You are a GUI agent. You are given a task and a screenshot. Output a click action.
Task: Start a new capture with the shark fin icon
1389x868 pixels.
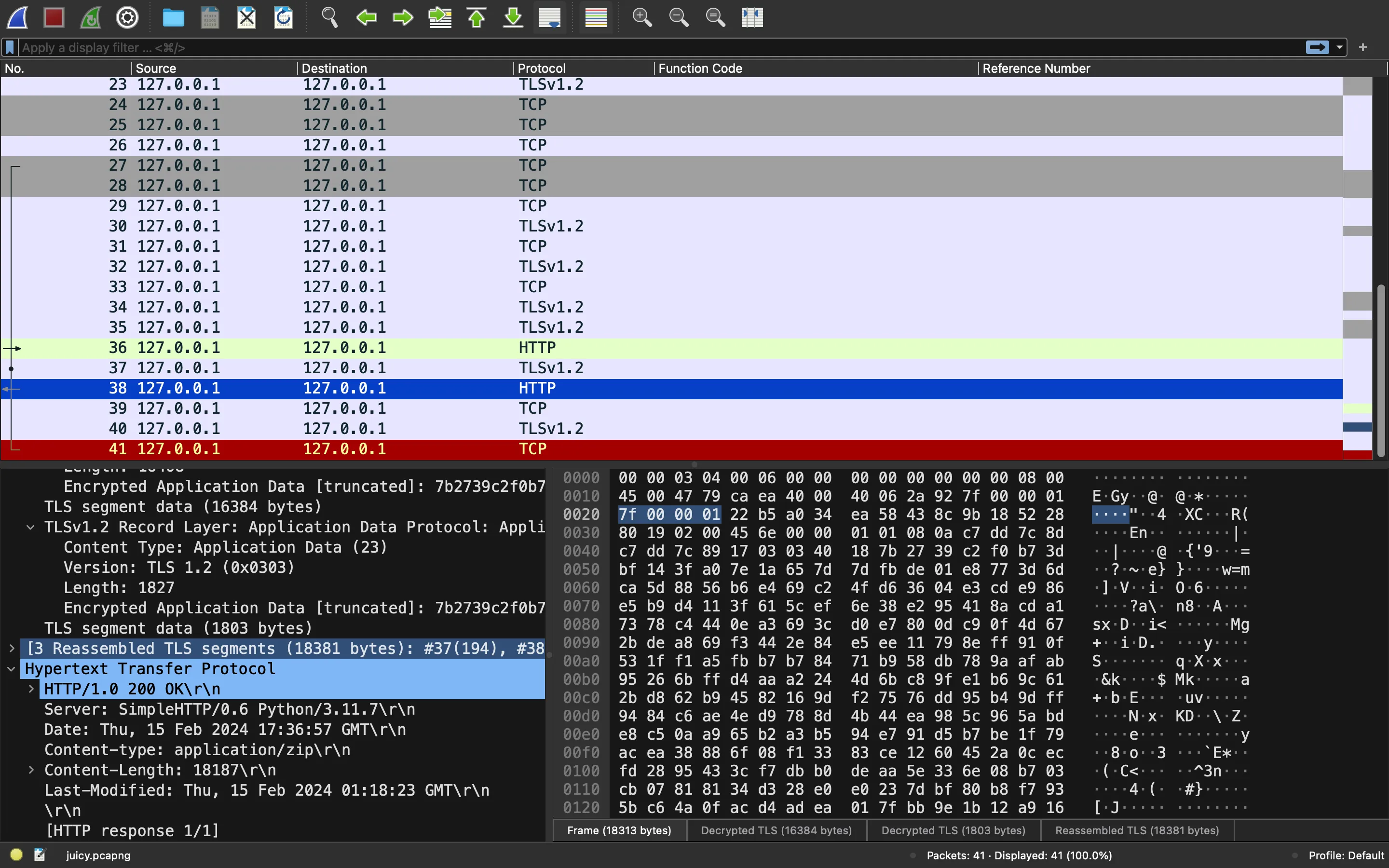[x=17, y=17]
